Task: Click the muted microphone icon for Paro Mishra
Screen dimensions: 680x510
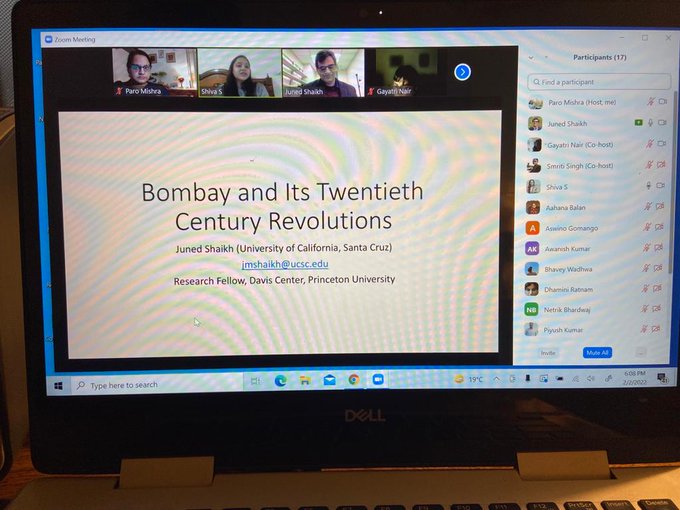Action: pos(648,102)
